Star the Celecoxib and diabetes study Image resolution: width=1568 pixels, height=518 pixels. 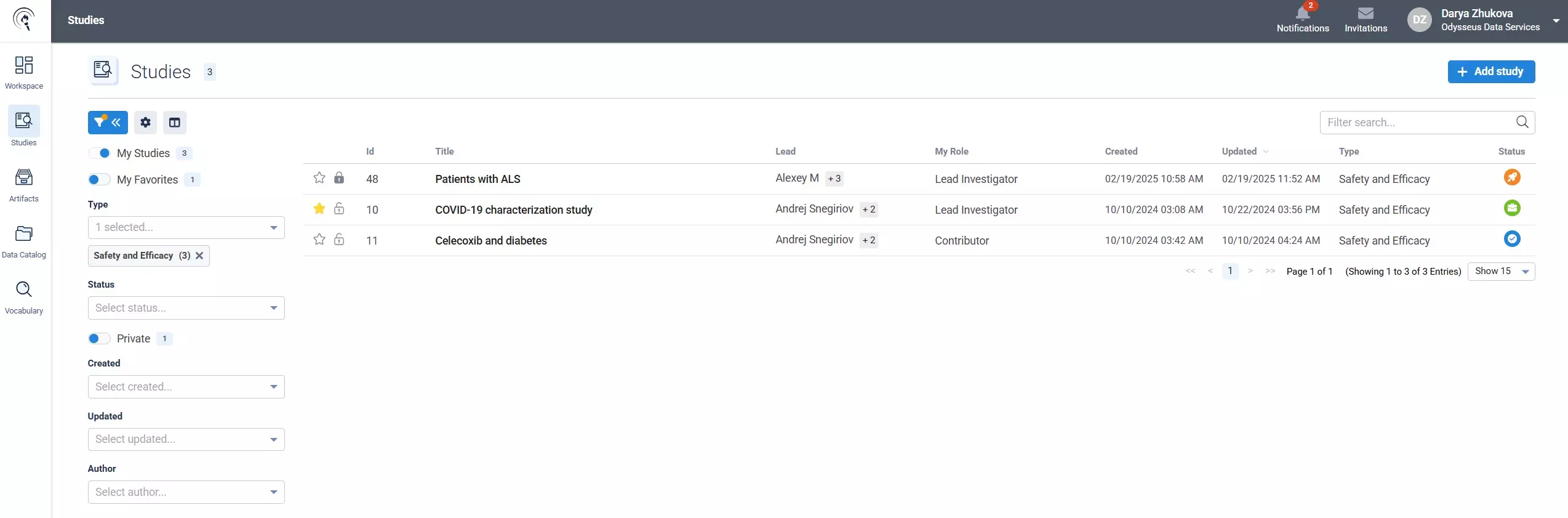(319, 240)
